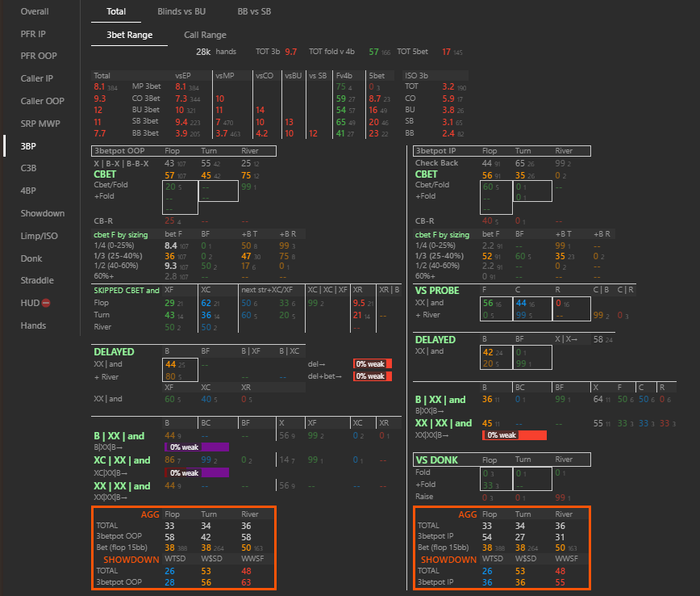Screen dimensions: 700x596
Task: Open the C3B section
Action: [28, 168]
